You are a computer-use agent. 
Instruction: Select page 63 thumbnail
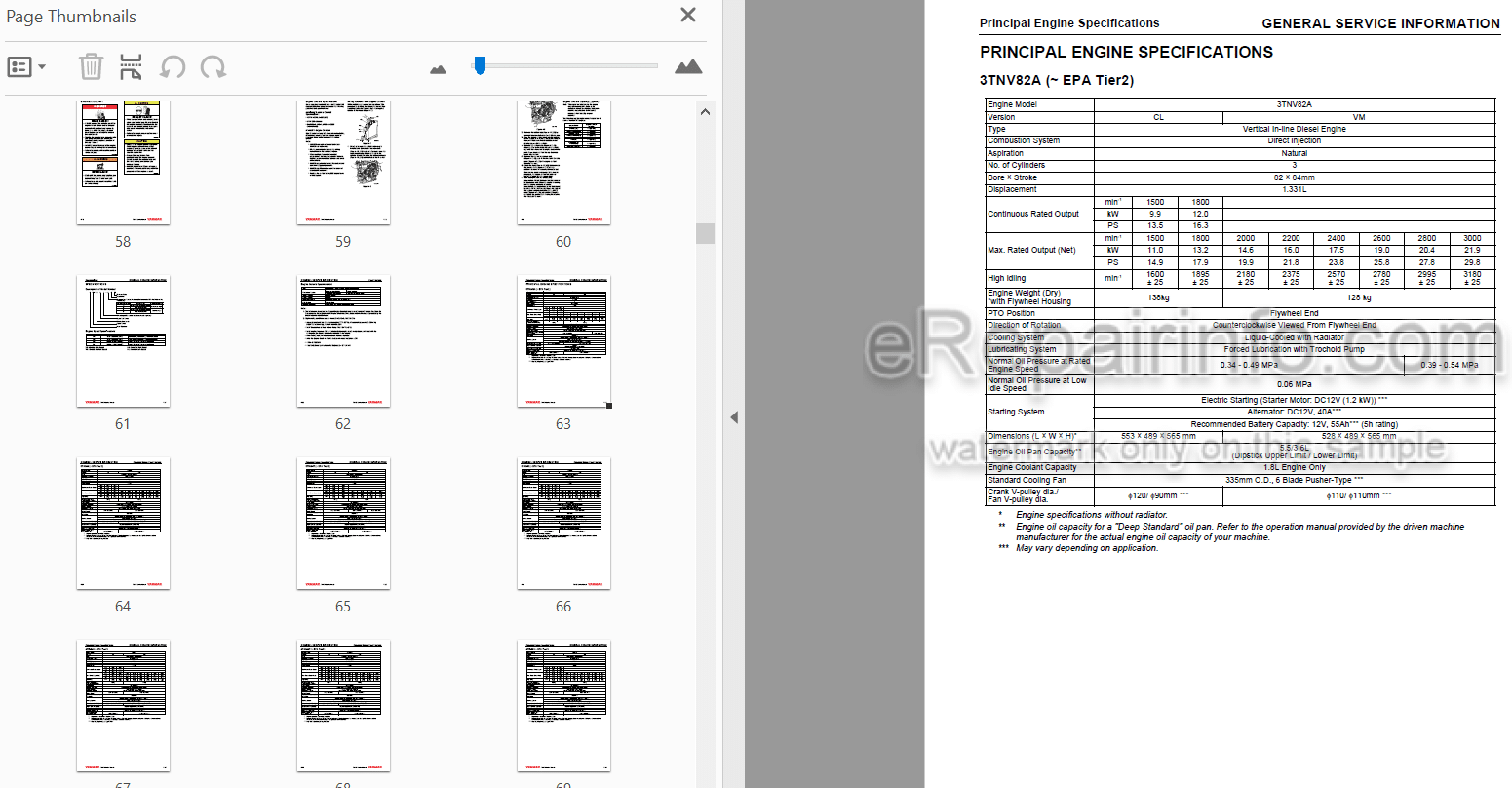563,341
